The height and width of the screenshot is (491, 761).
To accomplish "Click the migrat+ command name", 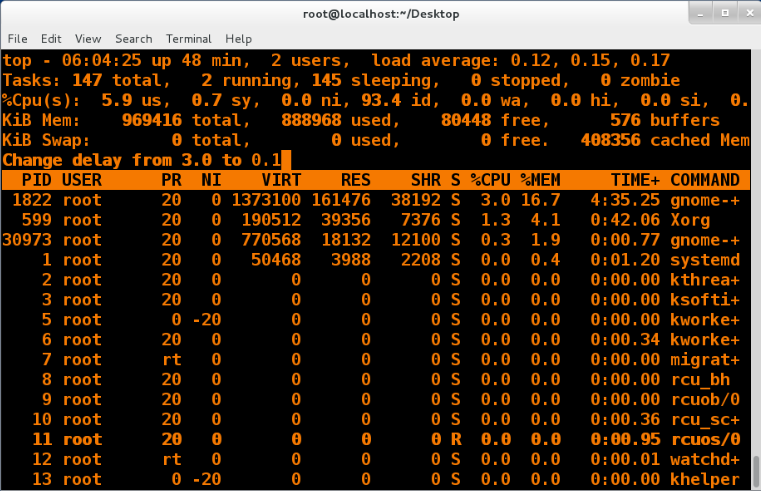I will 705,360.
